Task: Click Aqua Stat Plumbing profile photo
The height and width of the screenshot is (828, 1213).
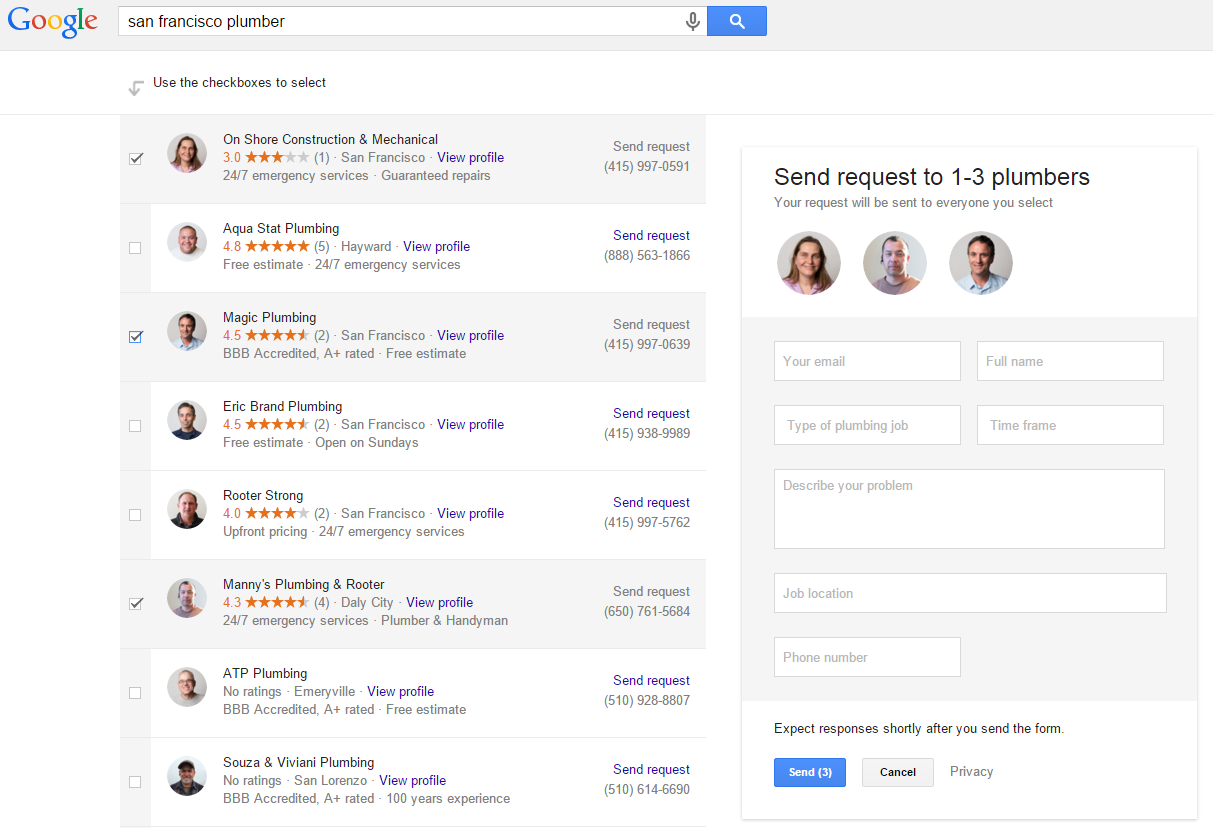Action: tap(187, 242)
